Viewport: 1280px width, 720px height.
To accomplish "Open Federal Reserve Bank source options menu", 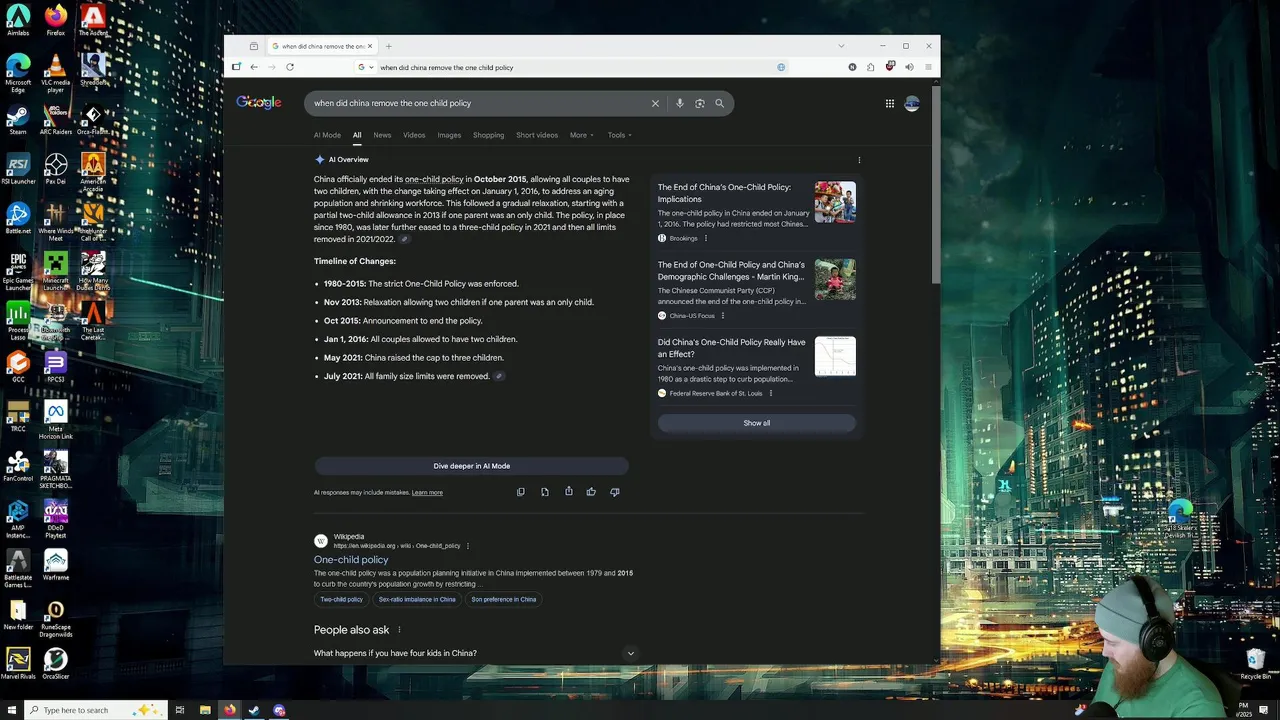I will (770, 393).
